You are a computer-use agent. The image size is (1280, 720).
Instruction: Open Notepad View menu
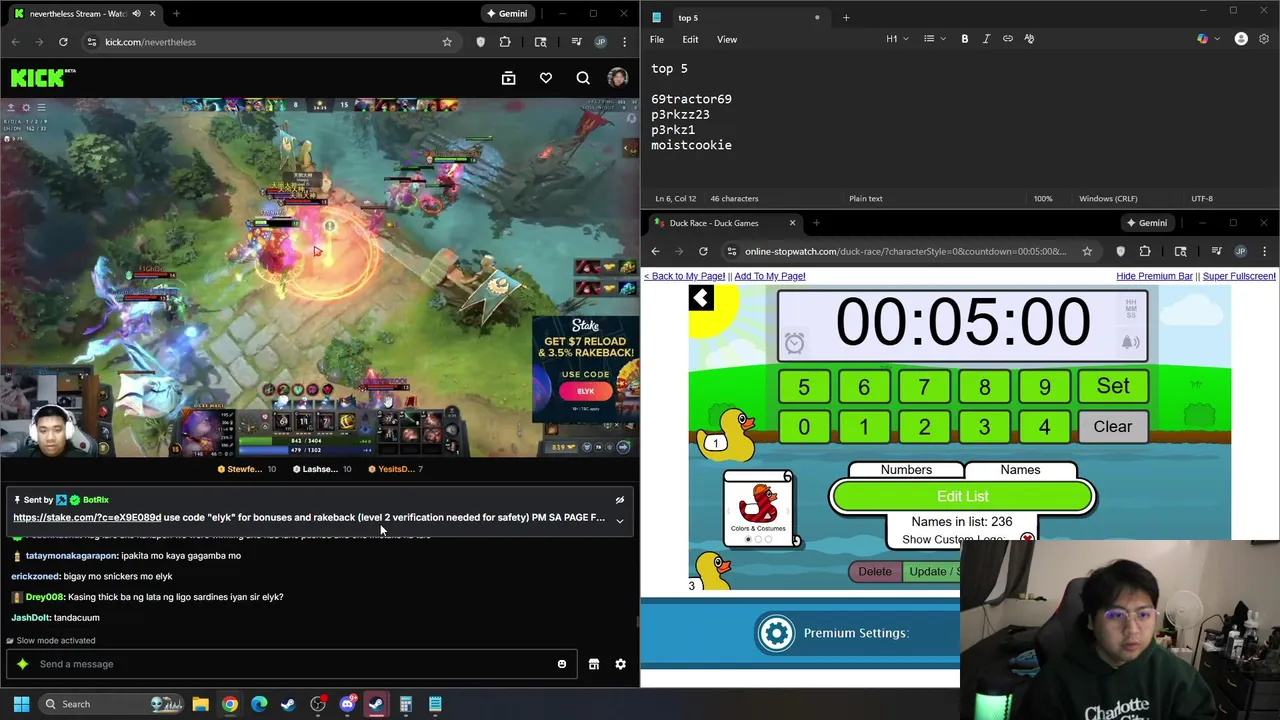pos(727,39)
